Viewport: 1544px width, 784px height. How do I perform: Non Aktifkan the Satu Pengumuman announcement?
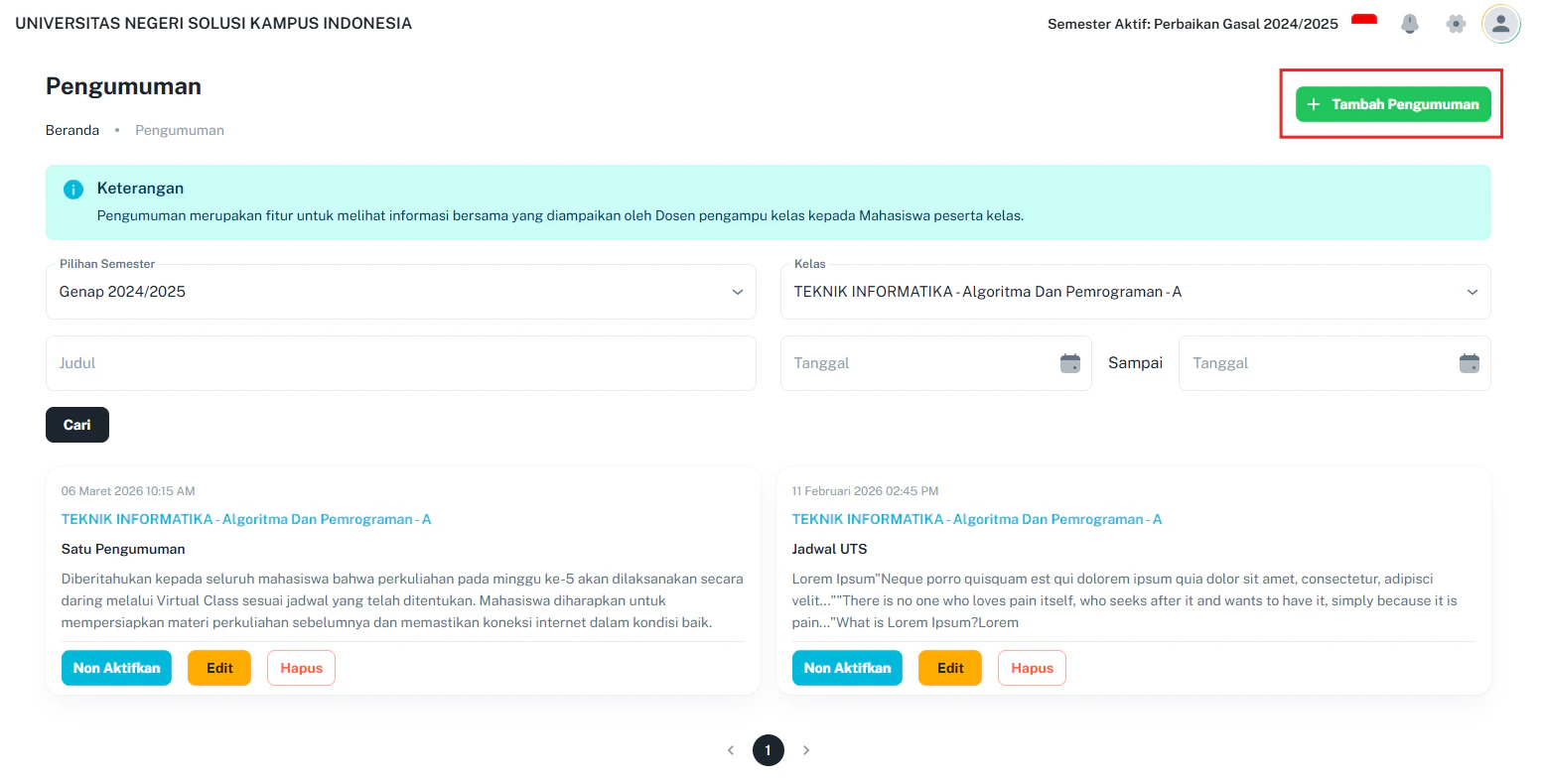point(116,668)
